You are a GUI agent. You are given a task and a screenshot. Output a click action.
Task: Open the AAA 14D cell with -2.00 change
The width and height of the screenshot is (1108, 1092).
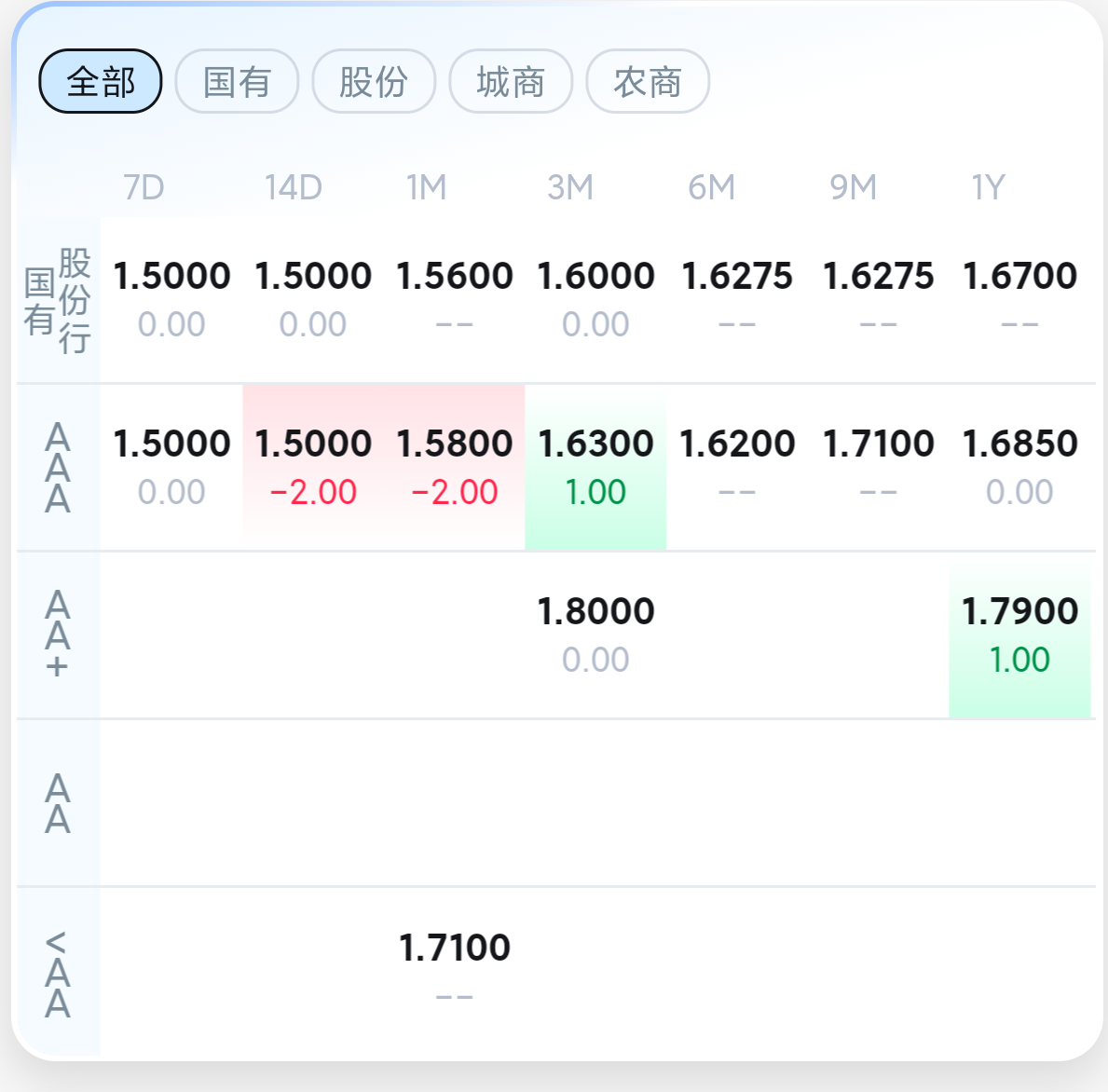tap(313, 467)
